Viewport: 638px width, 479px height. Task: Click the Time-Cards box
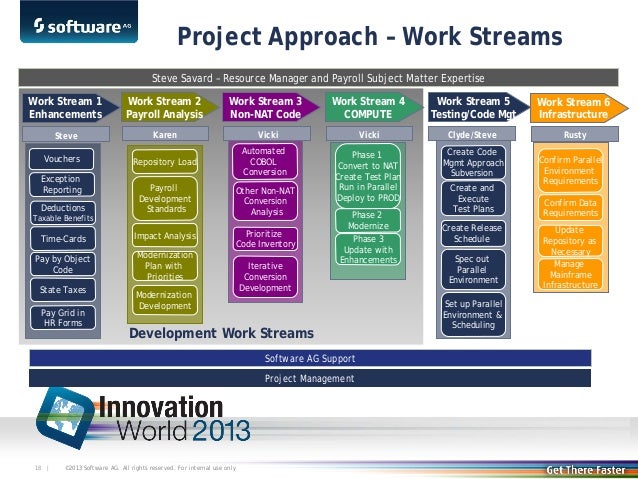click(x=63, y=238)
